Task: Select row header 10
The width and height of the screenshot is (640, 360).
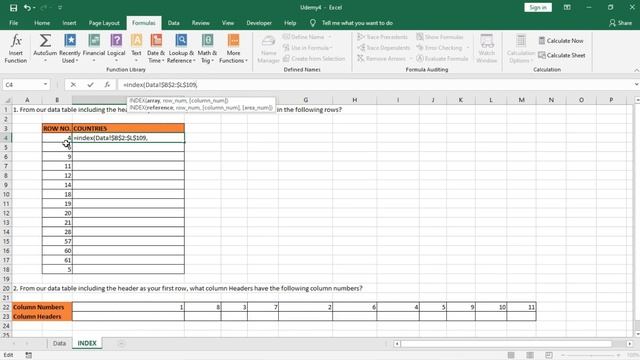Action: (x=6, y=194)
